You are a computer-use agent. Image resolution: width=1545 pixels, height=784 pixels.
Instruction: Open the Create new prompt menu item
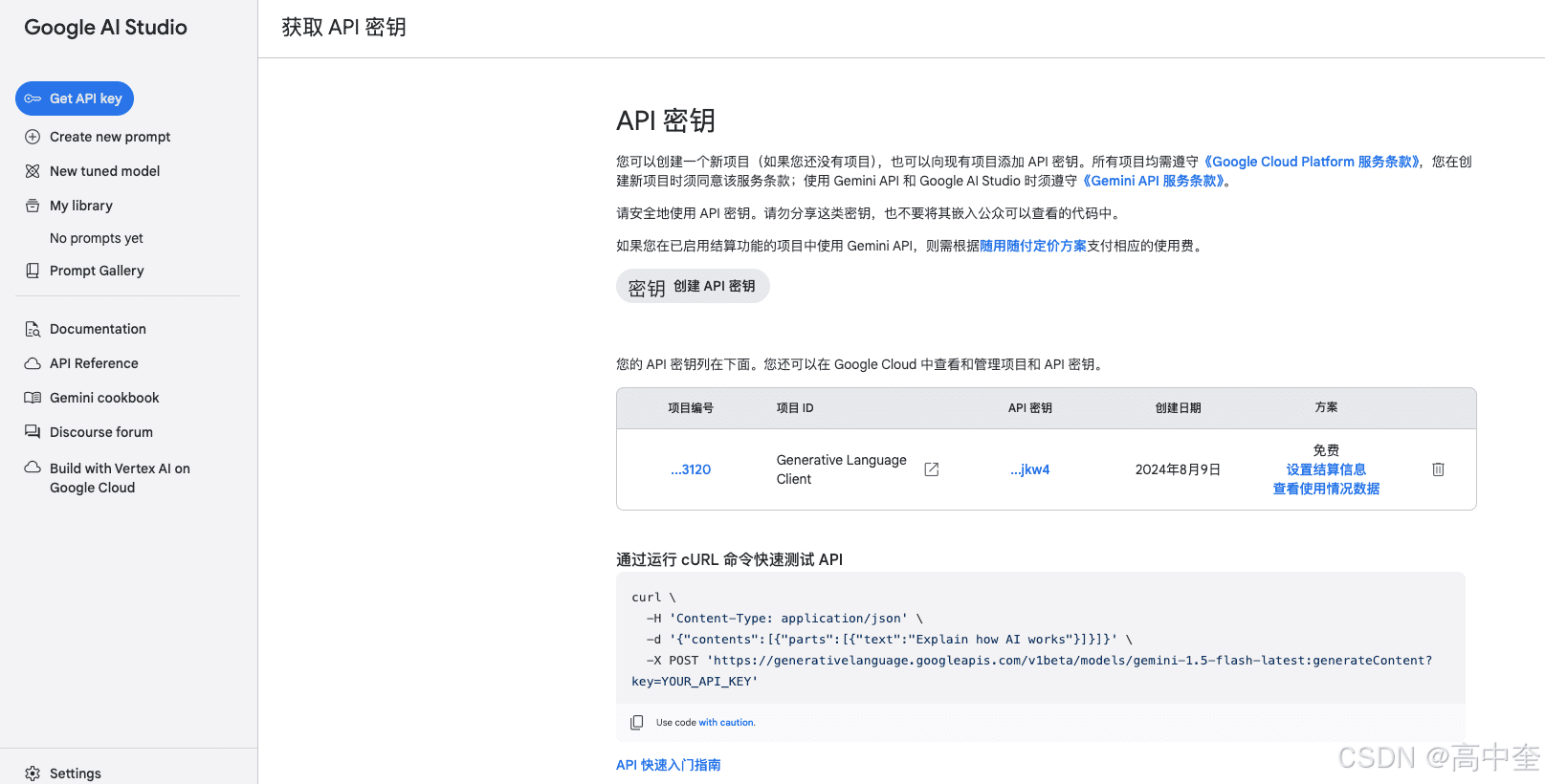[x=110, y=137]
